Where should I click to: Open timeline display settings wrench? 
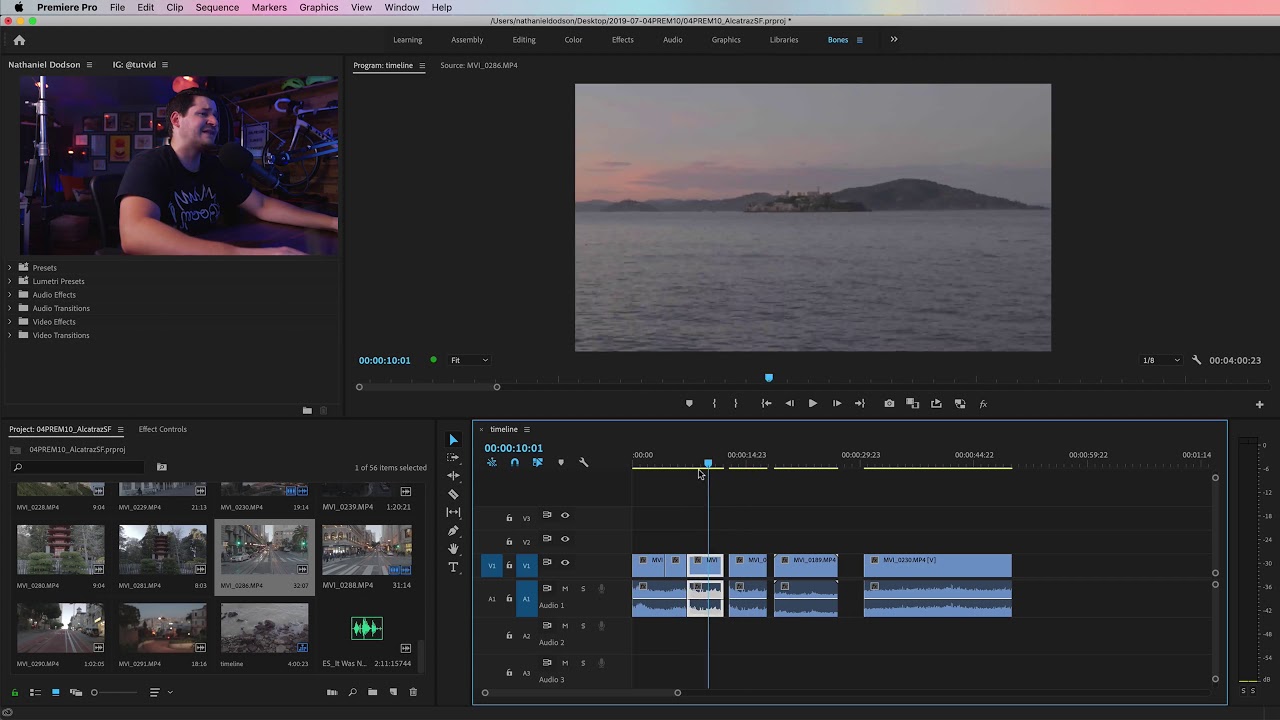[583, 462]
